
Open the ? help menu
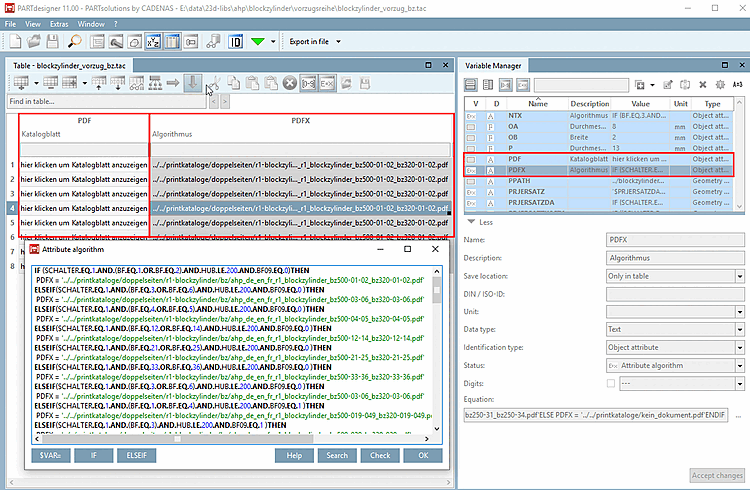tap(116, 24)
